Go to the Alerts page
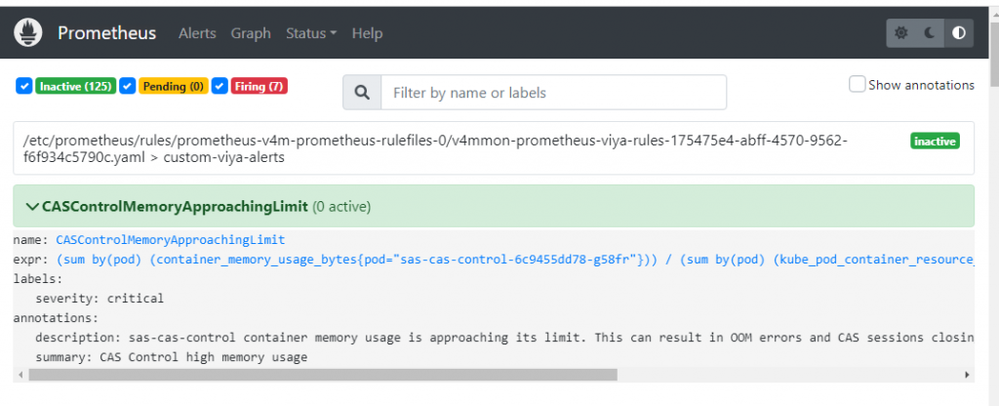This screenshot has width=999, height=406. coord(197,33)
